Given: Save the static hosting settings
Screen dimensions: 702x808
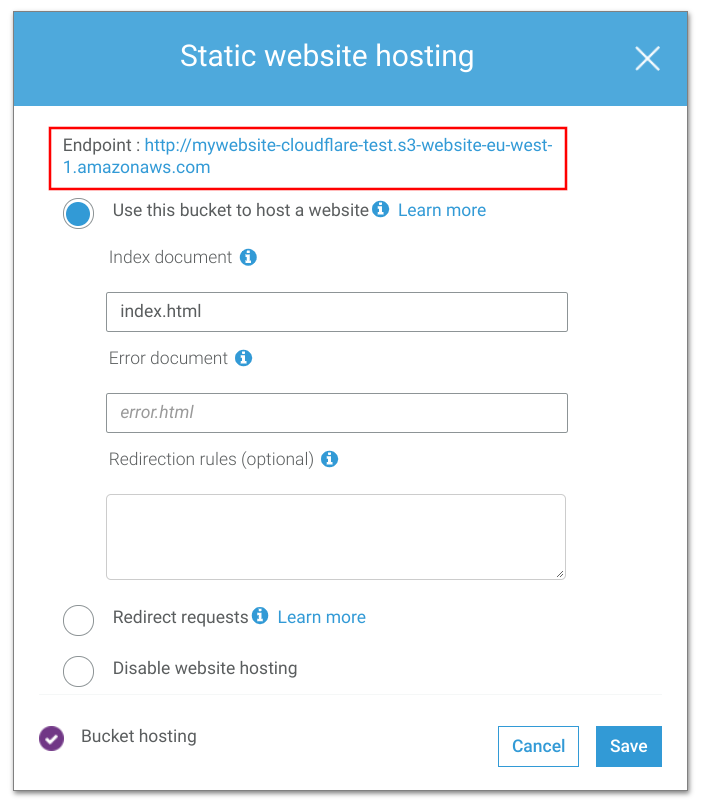Looking at the screenshot, I should point(628,746).
